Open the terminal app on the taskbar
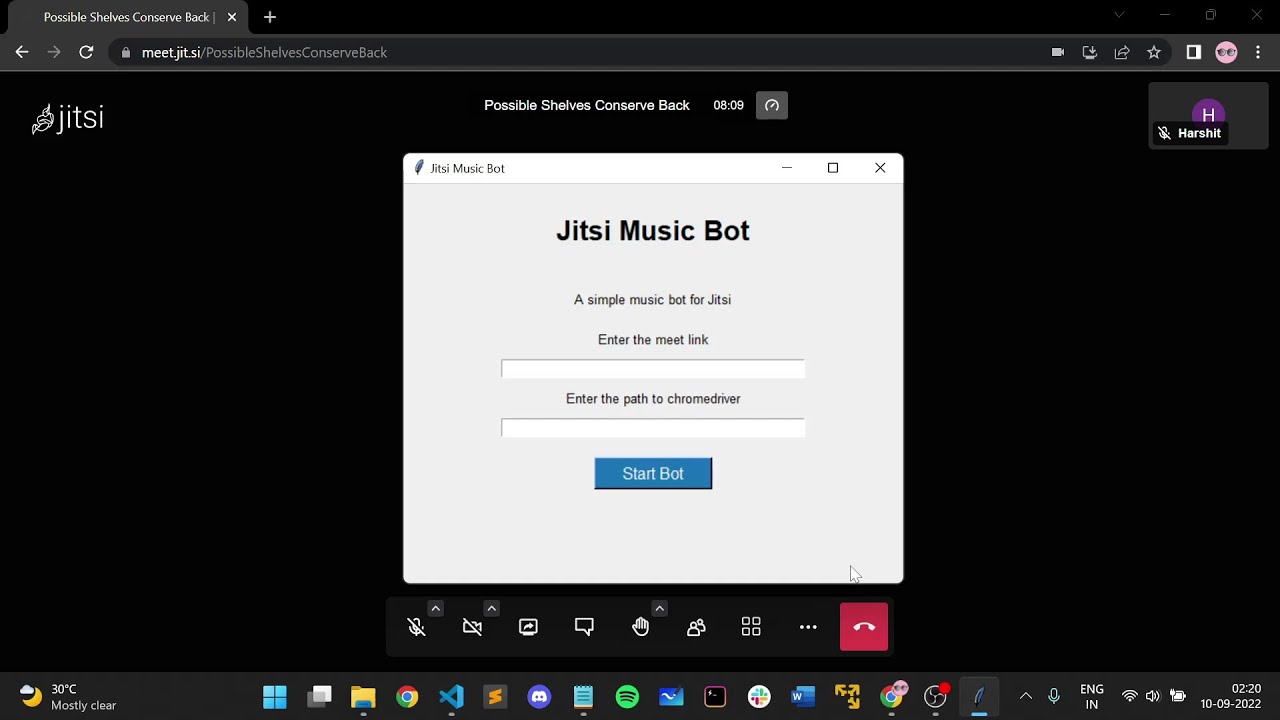This screenshot has width=1280, height=720. (x=715, y=697)
